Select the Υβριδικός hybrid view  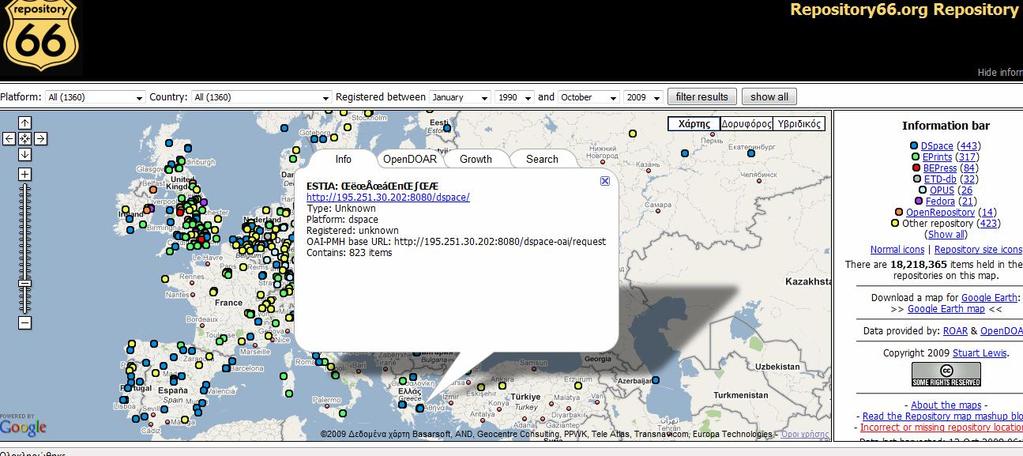tap(799, 124)
